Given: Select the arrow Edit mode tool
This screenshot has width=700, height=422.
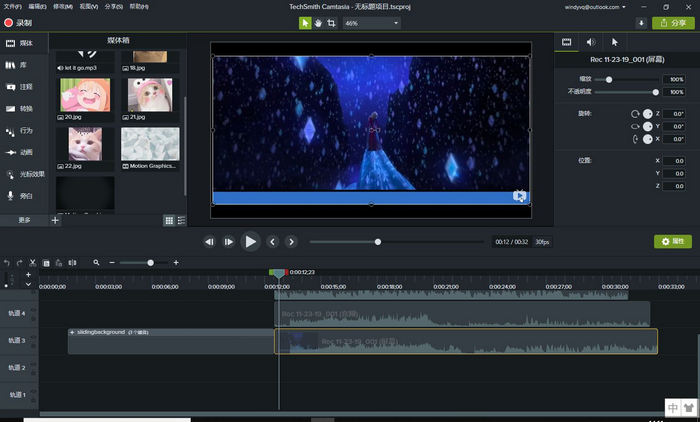Looking at the screenshot, I should pos(305,23).
